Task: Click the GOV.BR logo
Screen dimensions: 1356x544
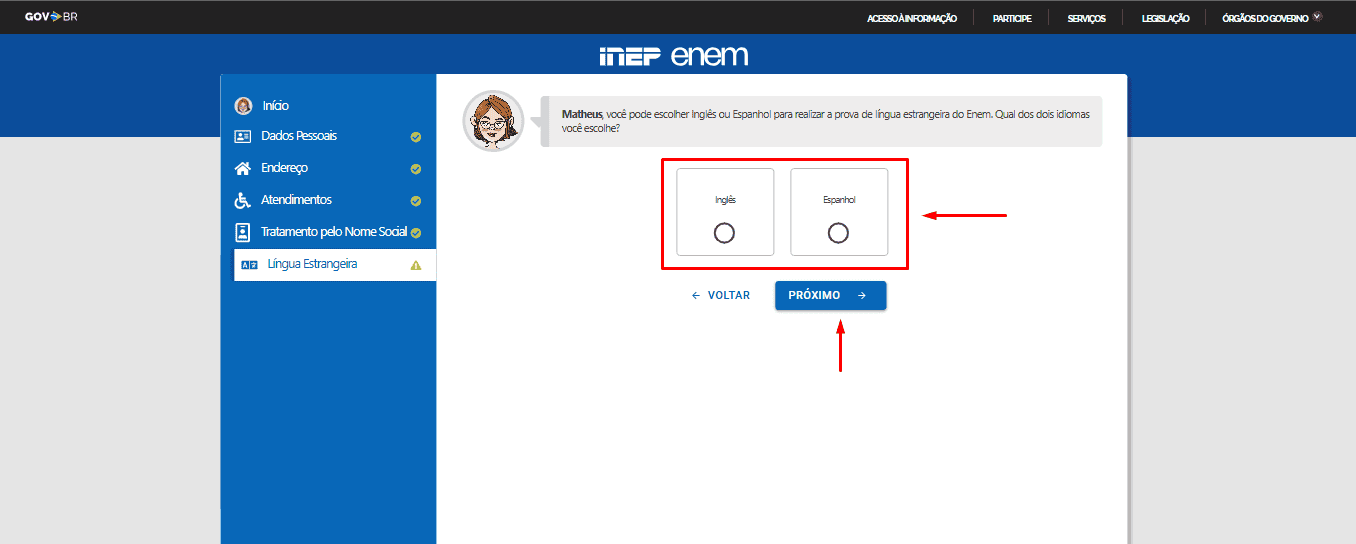Action: coord(51,17)
